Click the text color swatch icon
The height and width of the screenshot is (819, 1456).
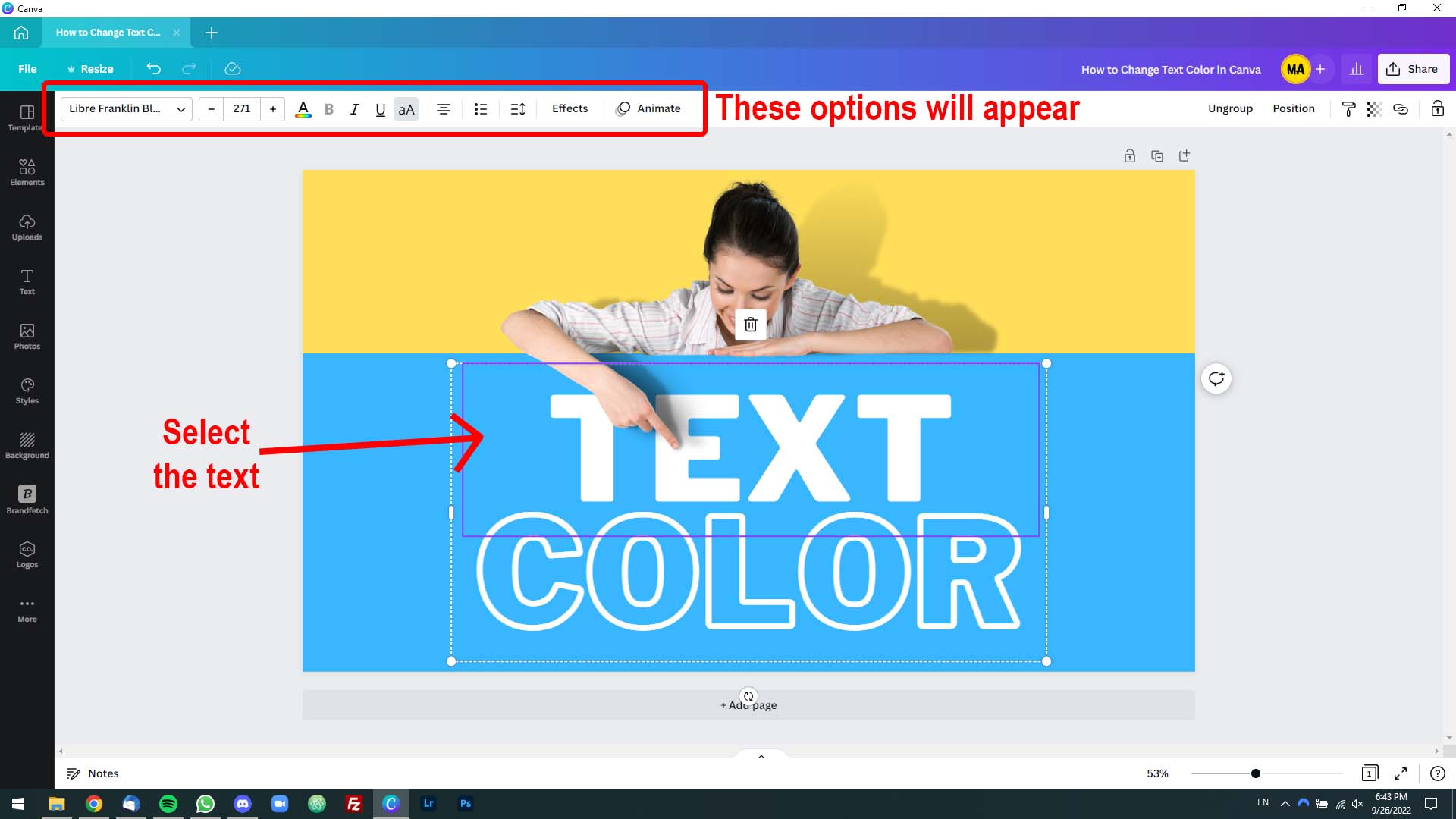coord(303,109)
